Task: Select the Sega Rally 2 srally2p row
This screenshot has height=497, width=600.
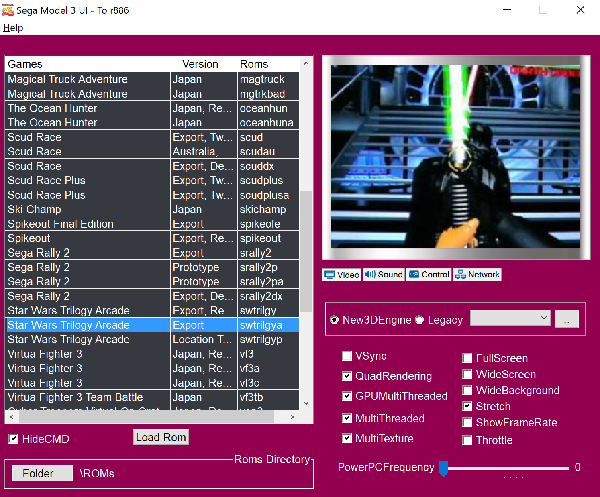Action: click(x=152, y=267)
